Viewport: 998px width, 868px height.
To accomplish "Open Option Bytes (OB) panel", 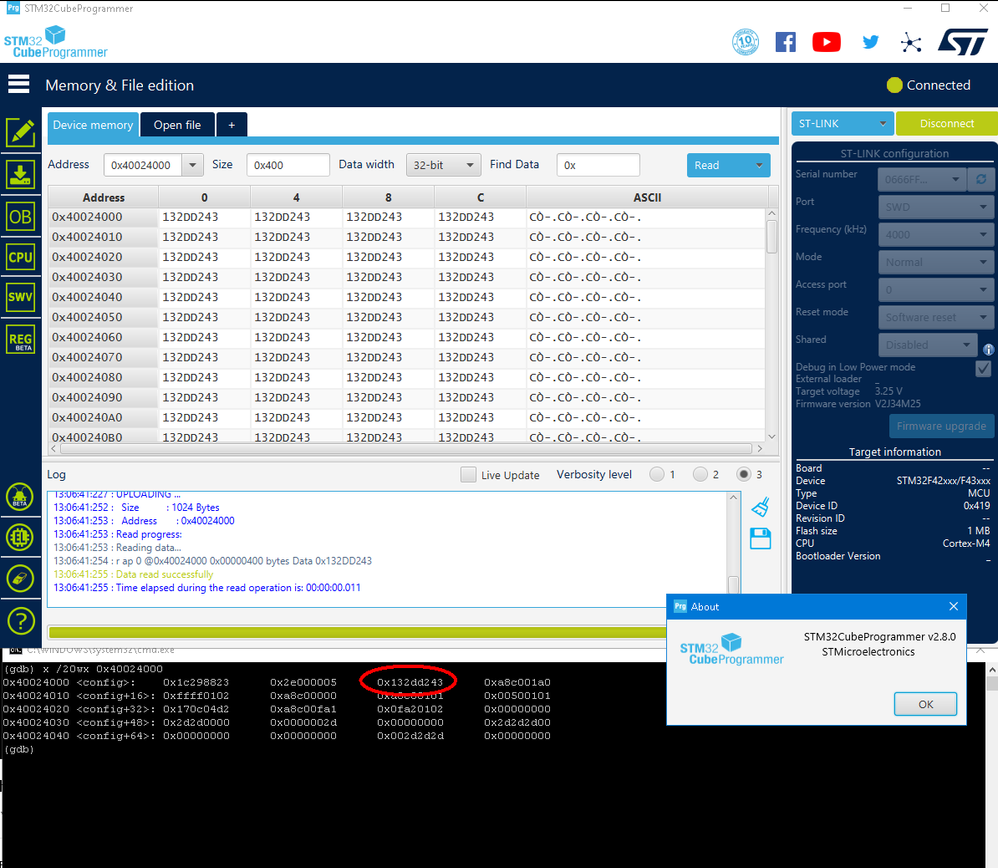I will (x=20, y=217).
